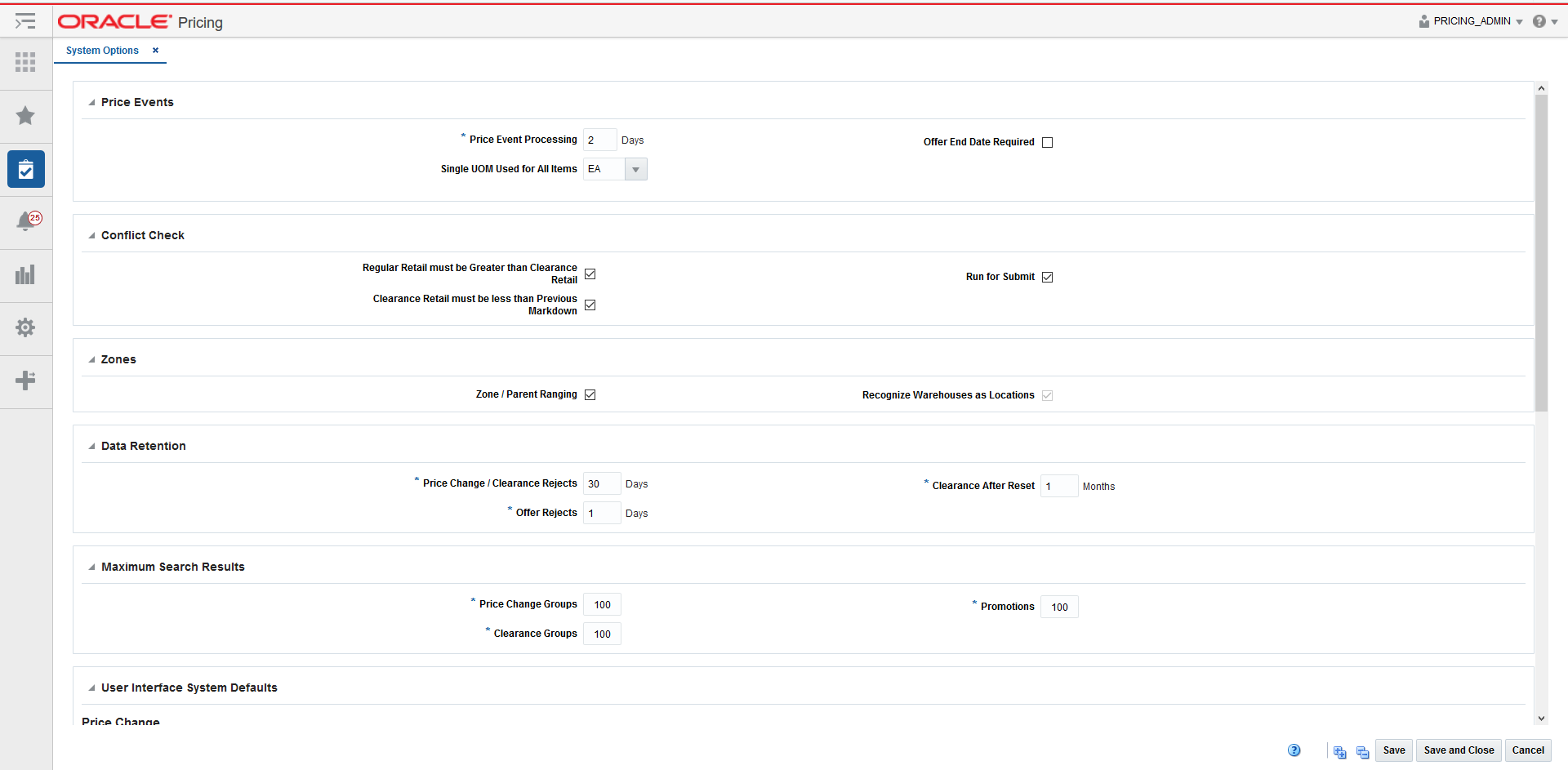The width and height of the screenshot is (1568, 770).
Task: Click the scrollbar down arrow
Action: [1541, 719]
